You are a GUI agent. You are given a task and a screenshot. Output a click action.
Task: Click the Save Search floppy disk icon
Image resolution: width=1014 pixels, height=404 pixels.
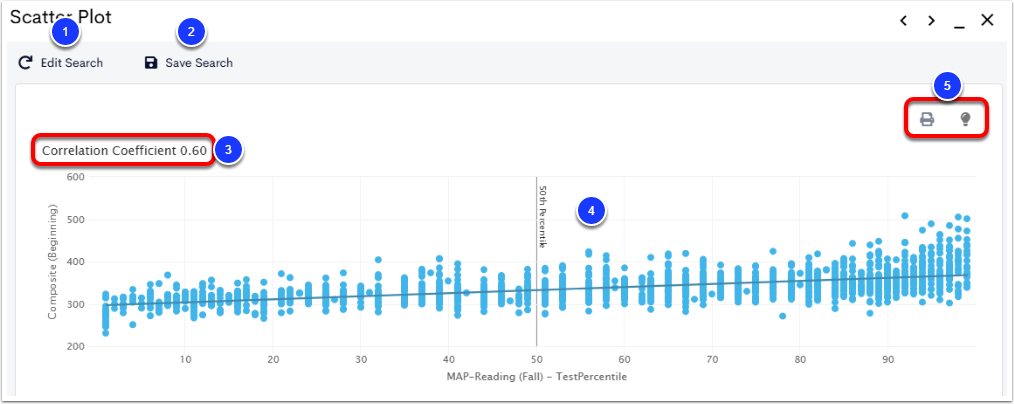(x=151, y=63)
